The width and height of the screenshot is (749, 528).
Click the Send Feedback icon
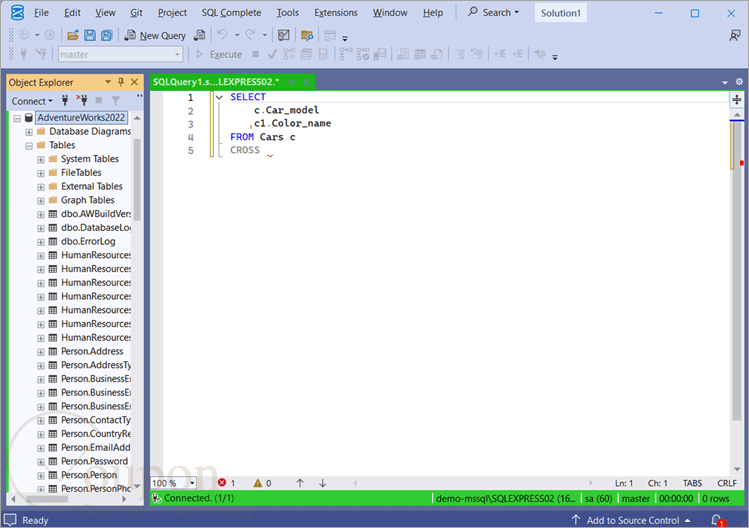click(735, 35)
